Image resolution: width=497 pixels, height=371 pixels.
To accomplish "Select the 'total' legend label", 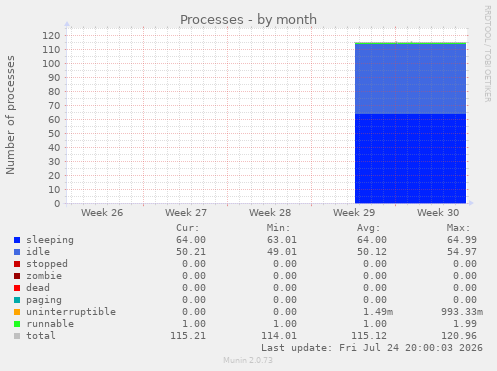I will click(x=41, y=336).
